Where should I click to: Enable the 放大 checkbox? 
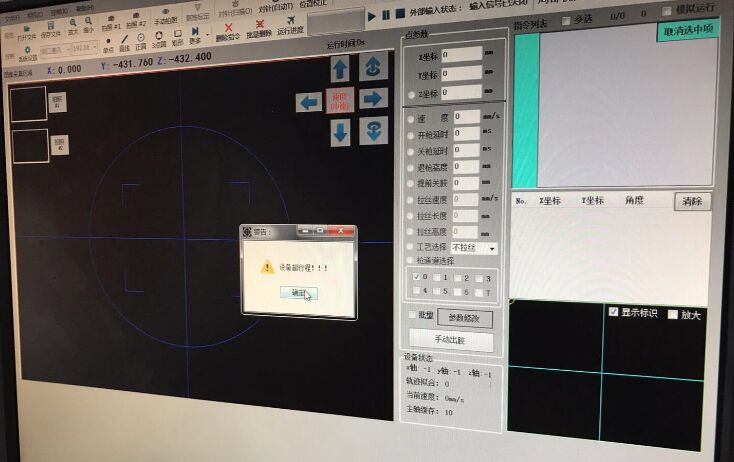point(673,315)
